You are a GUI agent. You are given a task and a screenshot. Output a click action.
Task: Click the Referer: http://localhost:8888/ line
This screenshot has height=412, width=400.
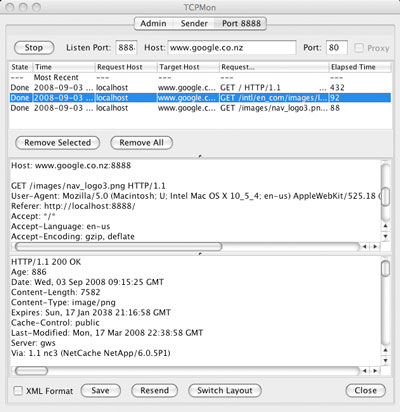[73, 206]
